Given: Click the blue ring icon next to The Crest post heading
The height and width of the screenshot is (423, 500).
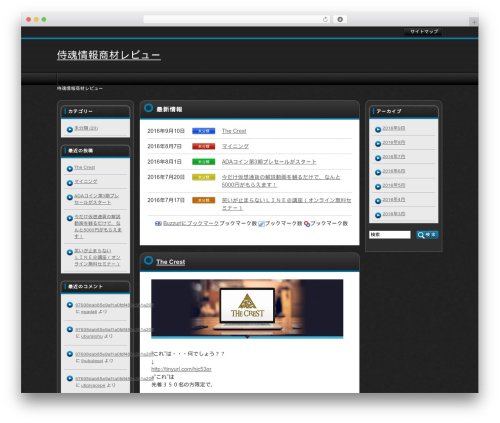Looking at the screenshot, I should point(148,260).
